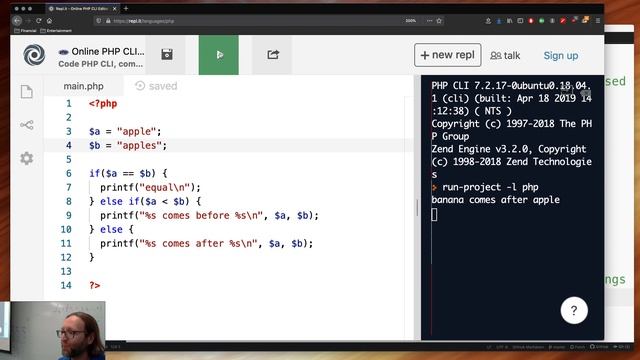The height and width of the screenshot is (360, 640).
Task: Click the $a = "apple"; line
Action: tap(125, 131)
